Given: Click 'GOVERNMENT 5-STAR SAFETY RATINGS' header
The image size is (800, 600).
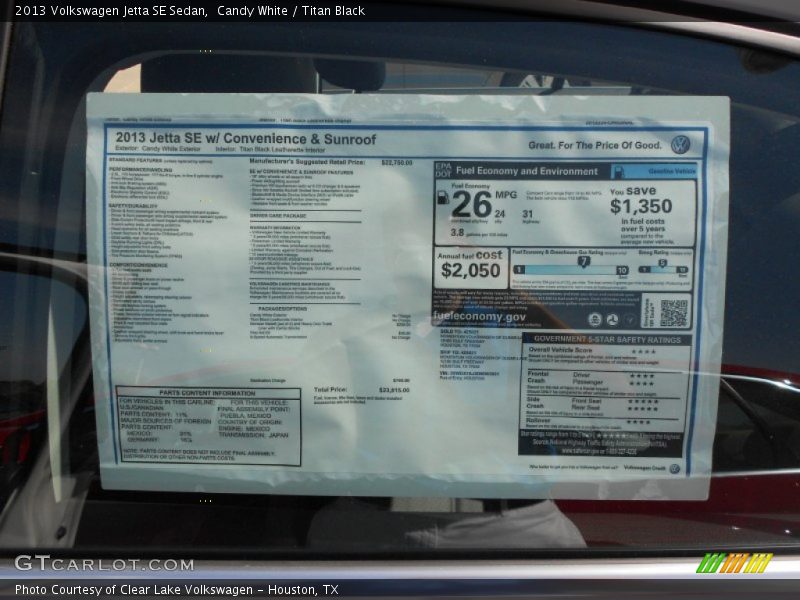Looking at the screenshot, I should [x=607, y=340].
